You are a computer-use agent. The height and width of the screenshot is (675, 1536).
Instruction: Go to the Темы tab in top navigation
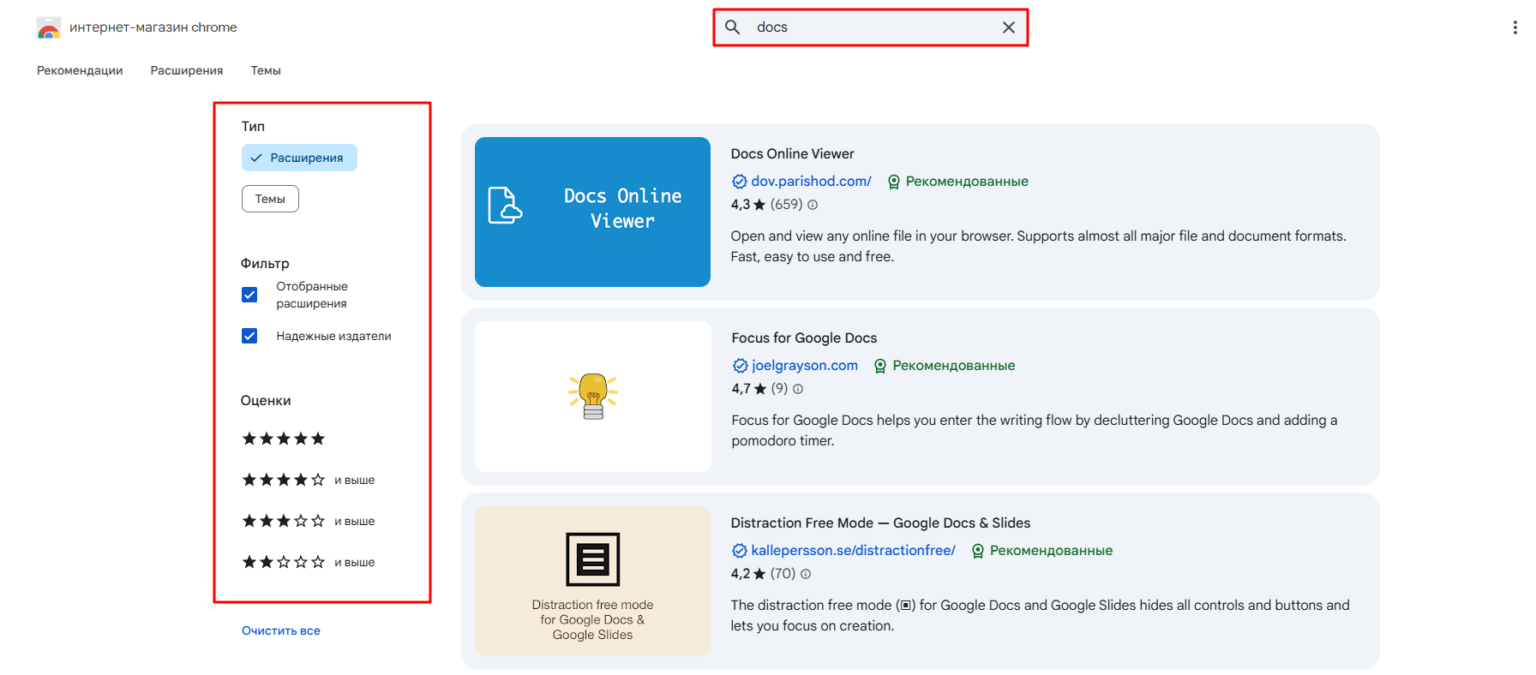266,71
